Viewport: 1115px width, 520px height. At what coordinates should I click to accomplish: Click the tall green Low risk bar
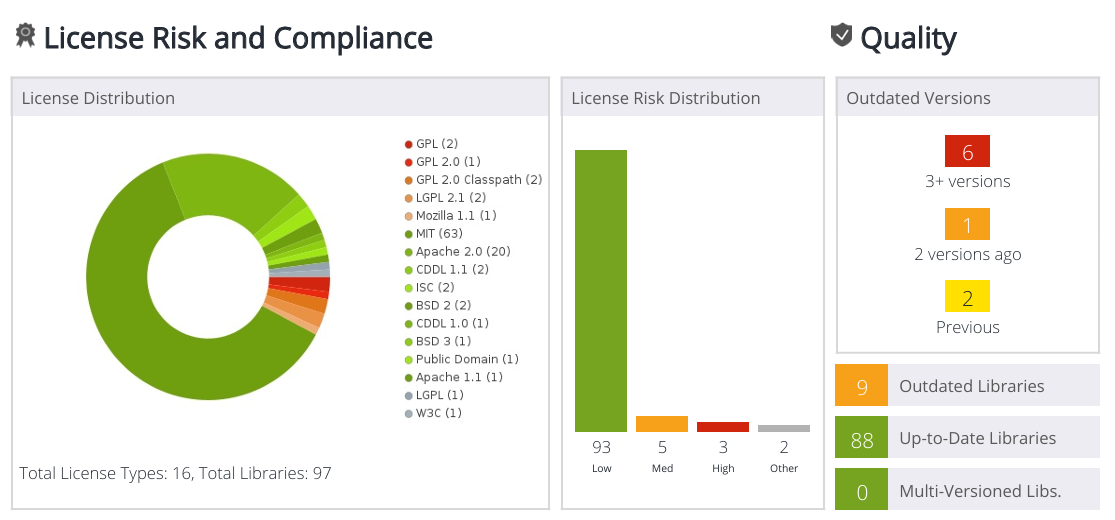pyautogui.click(x=601, y=290)
